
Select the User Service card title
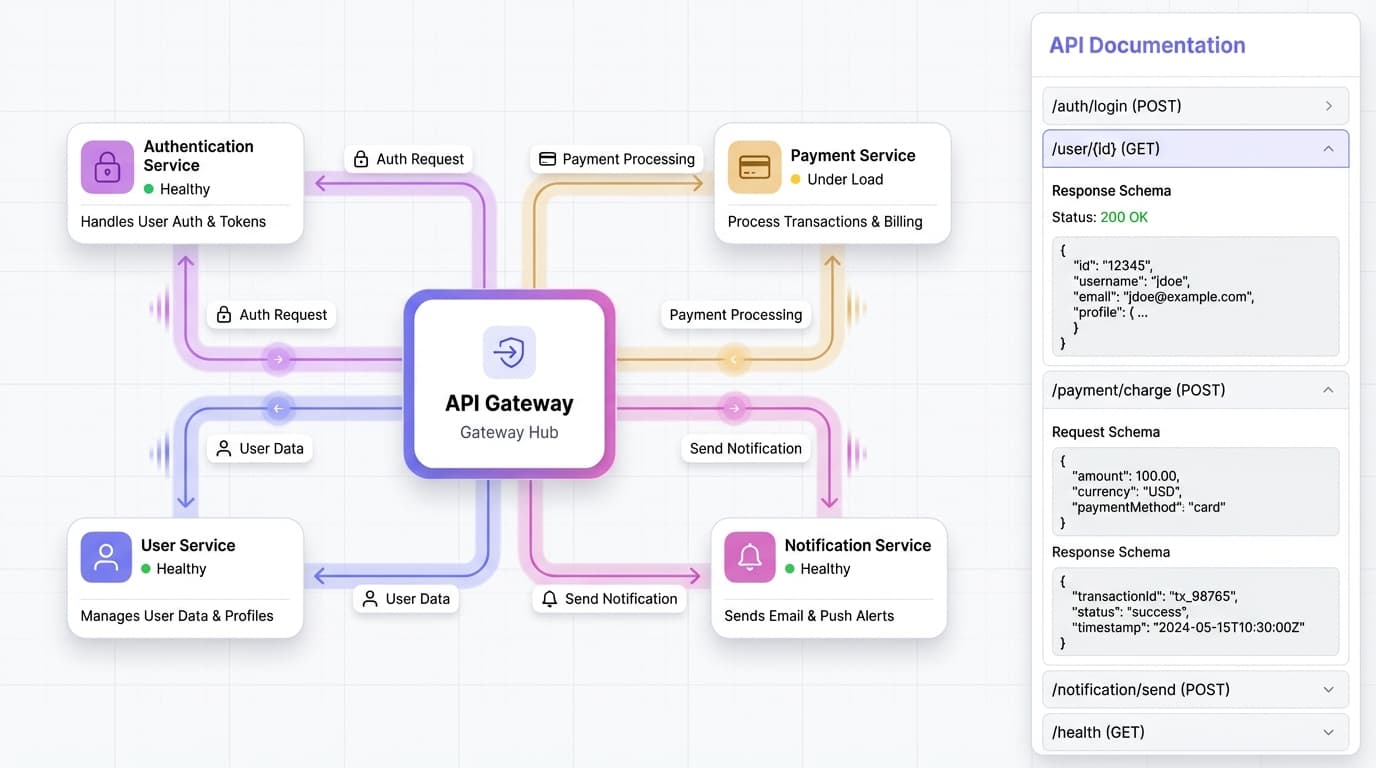188,545
